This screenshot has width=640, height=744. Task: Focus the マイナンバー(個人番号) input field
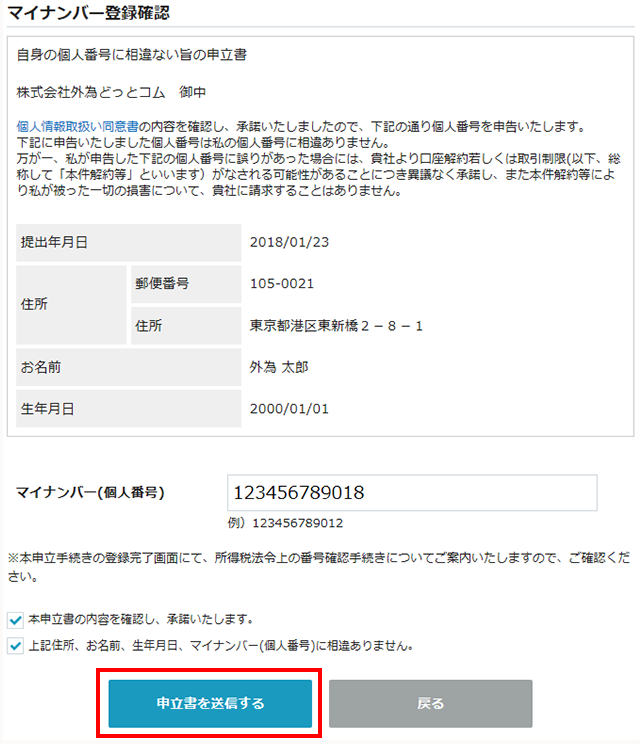pos(412,493)
